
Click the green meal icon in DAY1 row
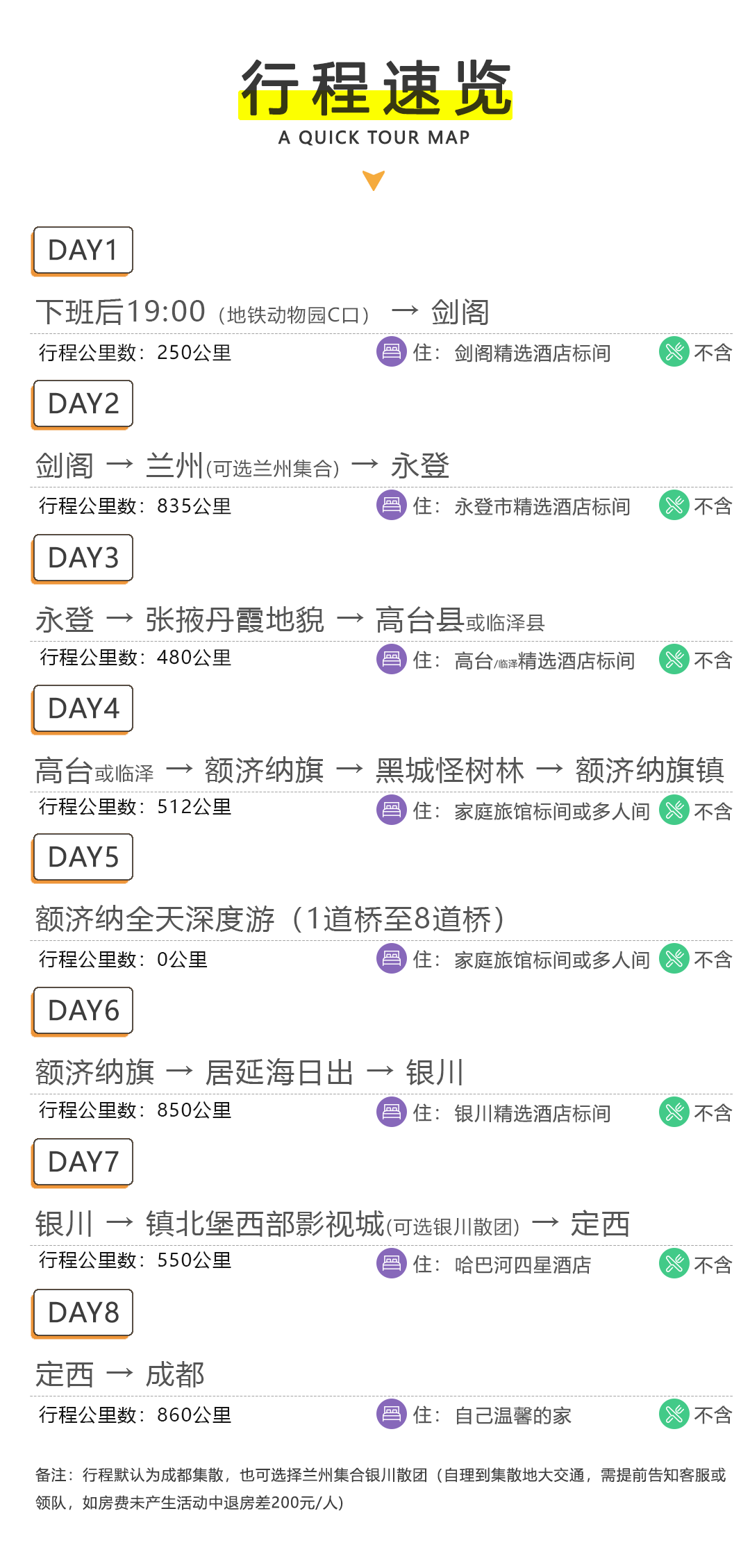[x=674, y=351]
